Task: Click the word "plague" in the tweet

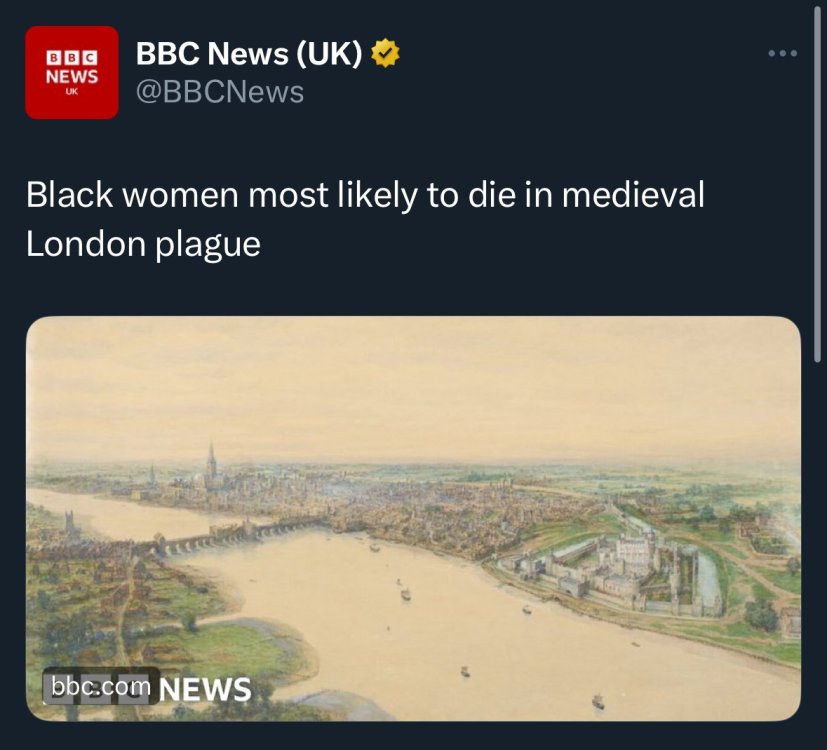Action: point(209,244)
